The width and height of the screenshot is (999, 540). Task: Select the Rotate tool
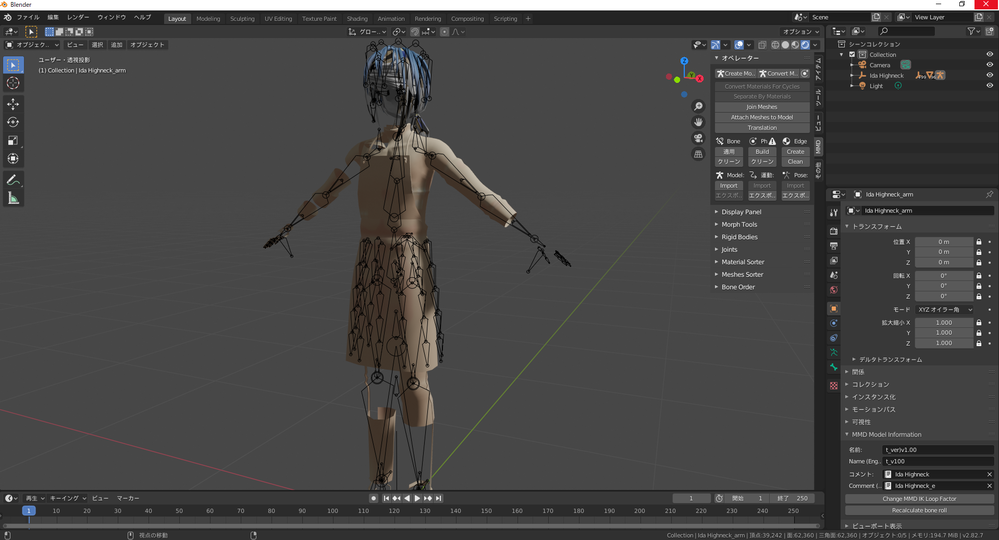click(13, 122)
